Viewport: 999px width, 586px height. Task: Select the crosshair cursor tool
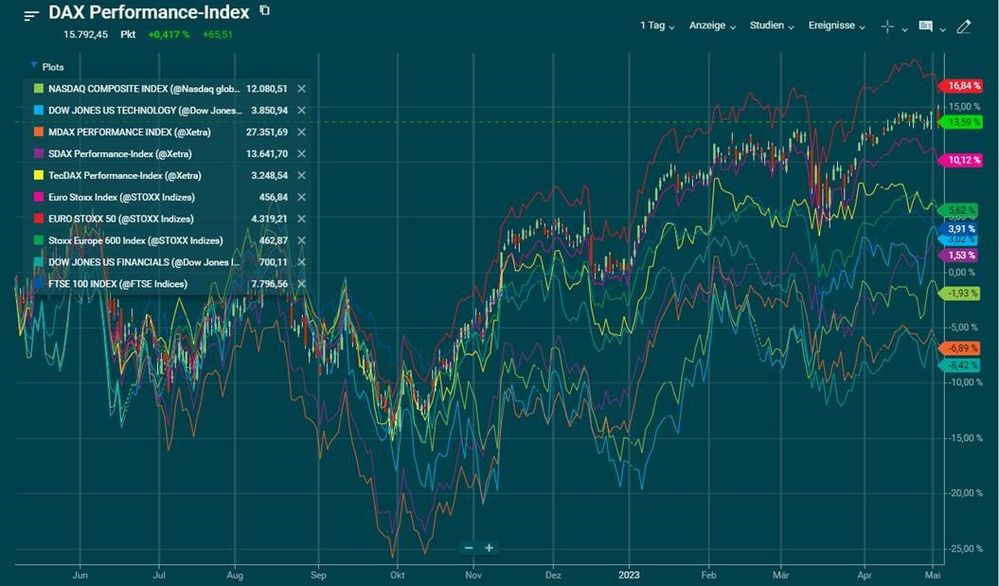(x=887, y=26)
